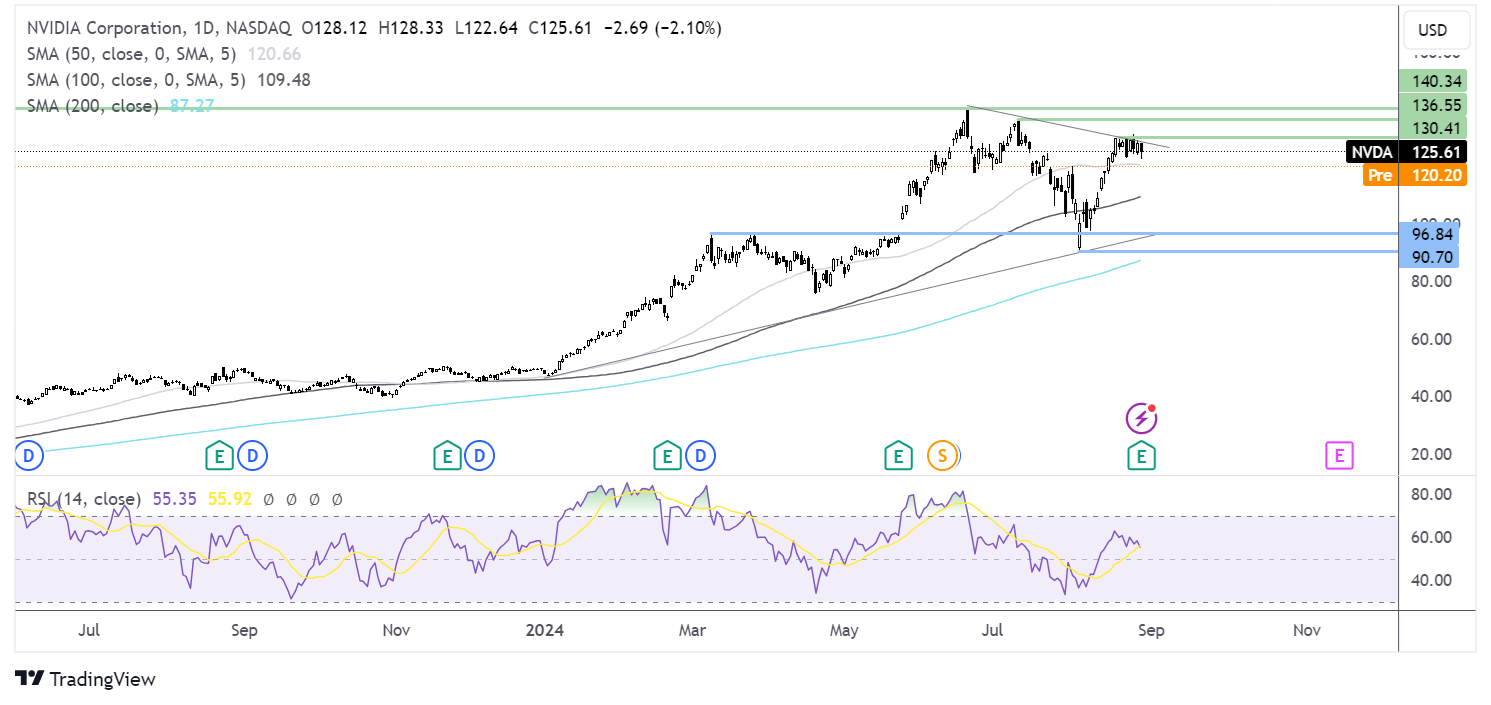Open the earnings marker right of Nov 2023

point(446,457)
